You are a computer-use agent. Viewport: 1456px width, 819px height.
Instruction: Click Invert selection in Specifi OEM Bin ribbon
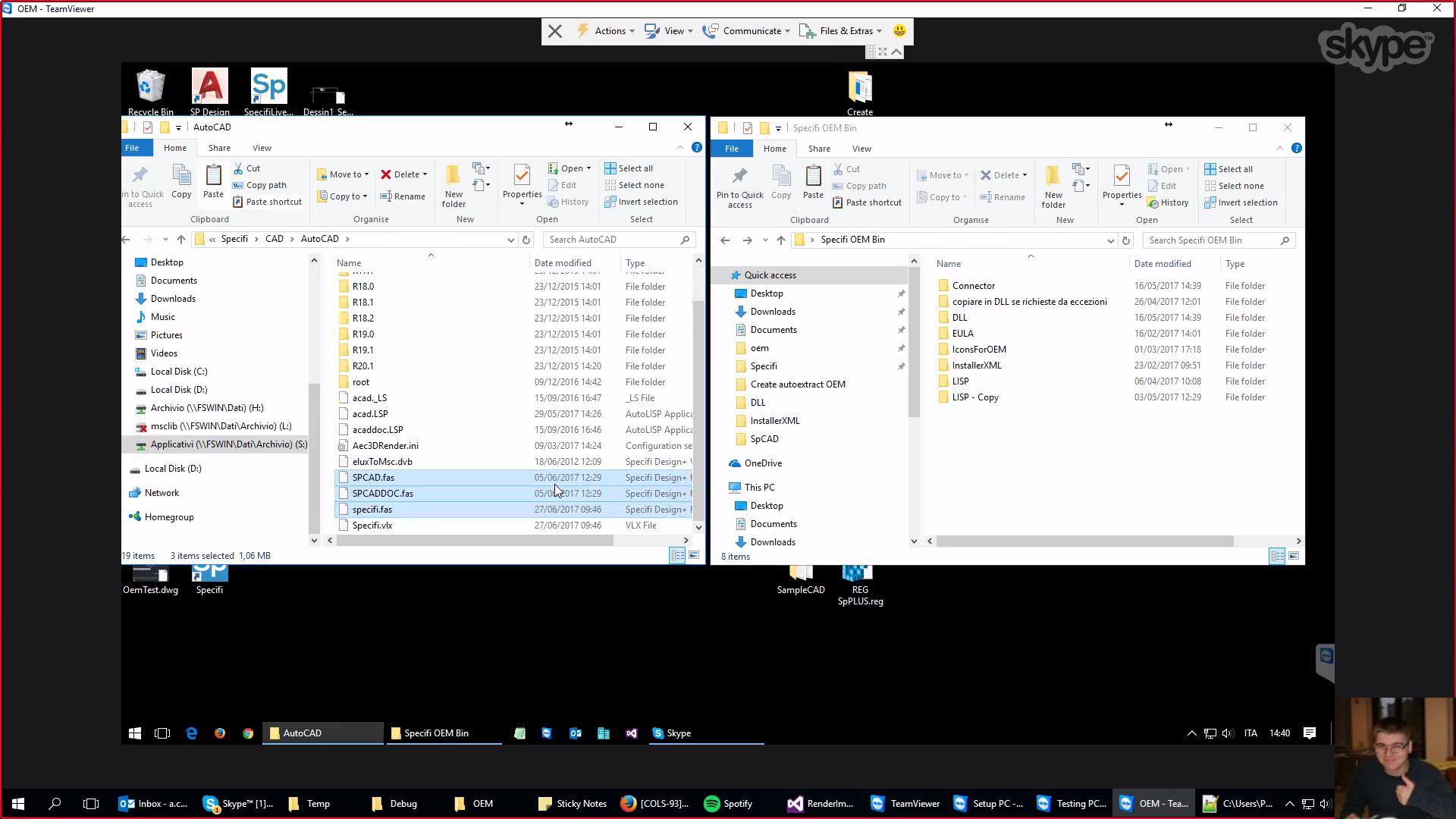point(1241,202)
